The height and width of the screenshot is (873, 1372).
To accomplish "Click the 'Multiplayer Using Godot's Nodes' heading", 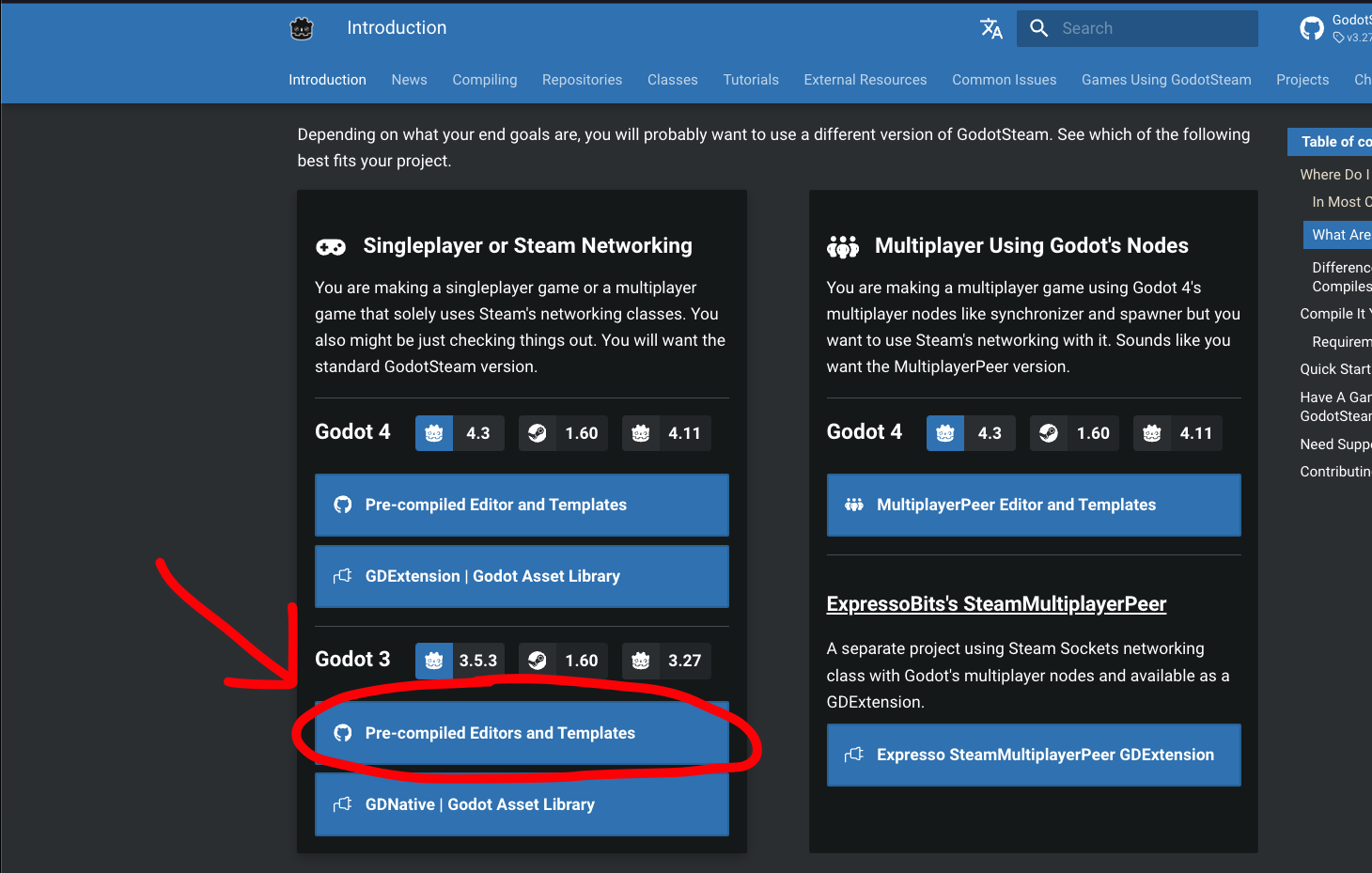I will (x=1032, y=246).
